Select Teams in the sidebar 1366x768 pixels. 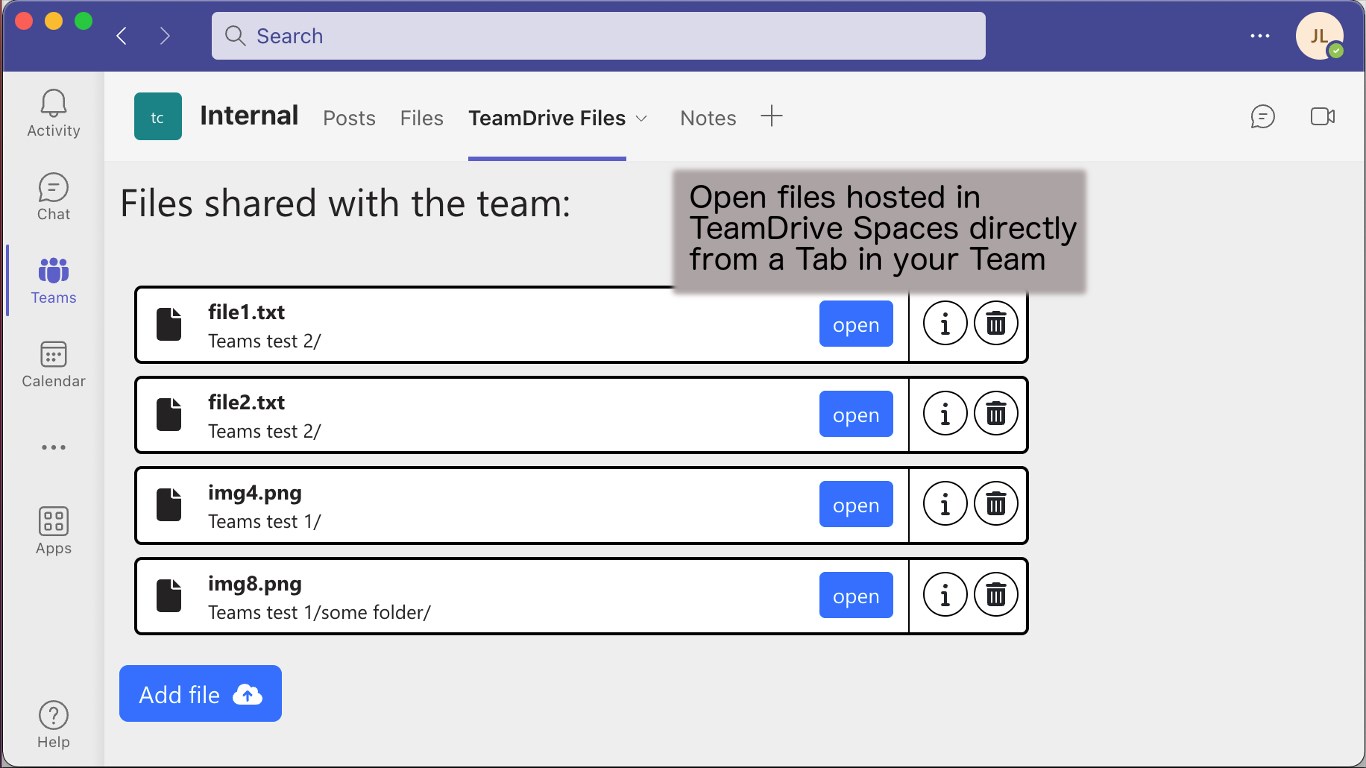53,280
